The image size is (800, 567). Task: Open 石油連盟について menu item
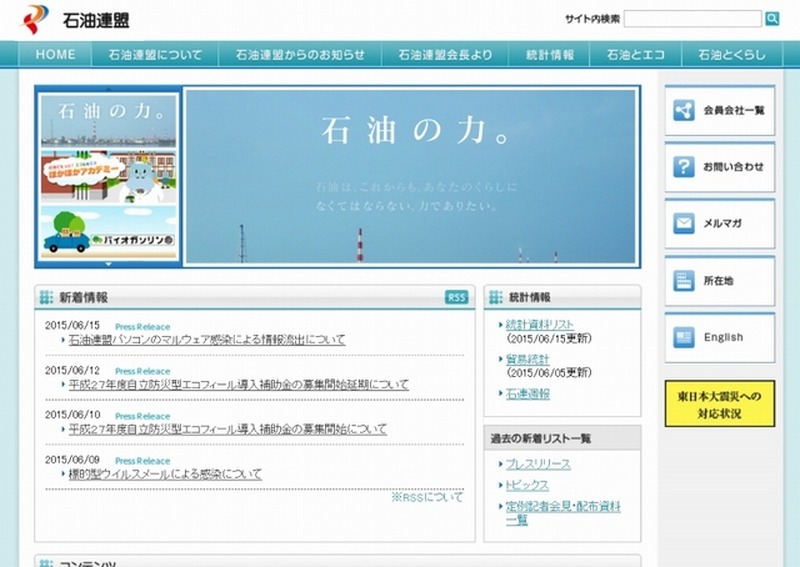click(x=155, y=55)
